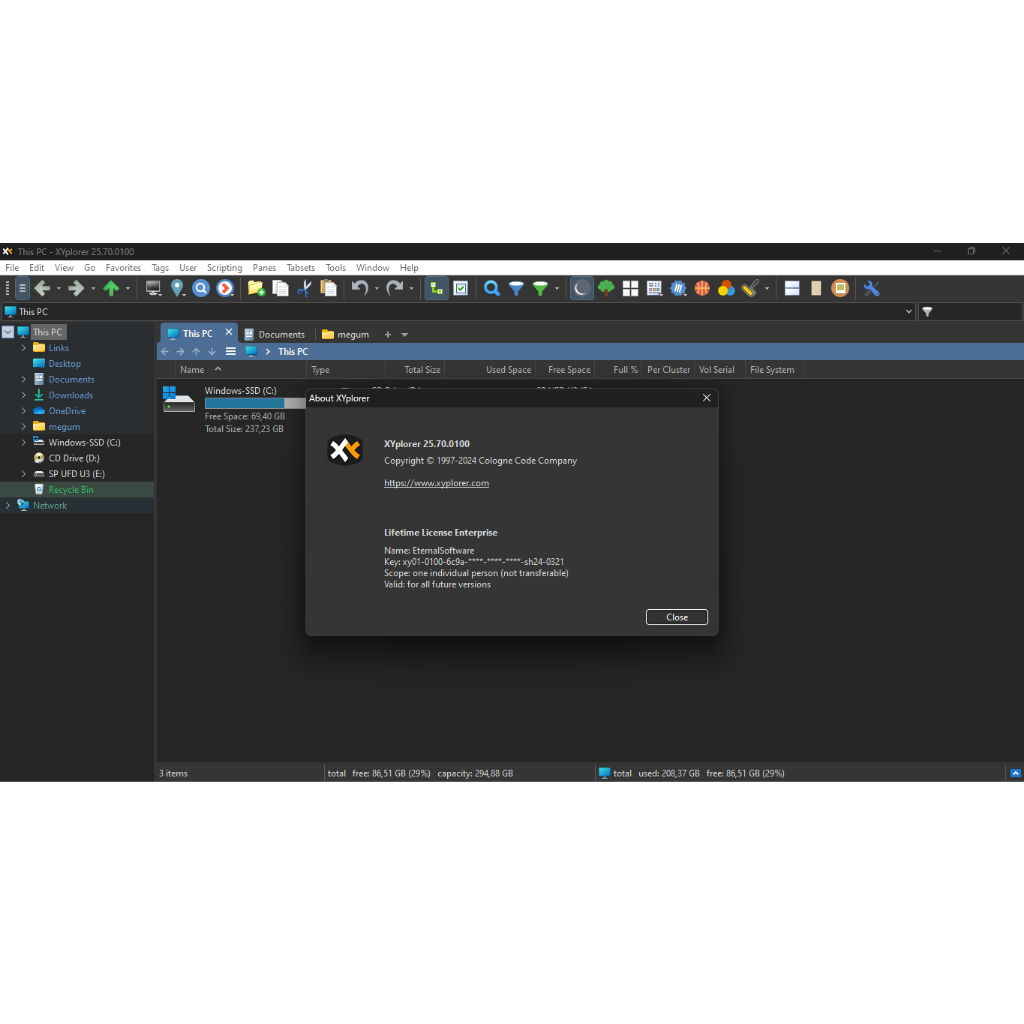1024x1024 pixels.
Task: Click Close button in About XYplorer dialog
Action: [677, 617]
